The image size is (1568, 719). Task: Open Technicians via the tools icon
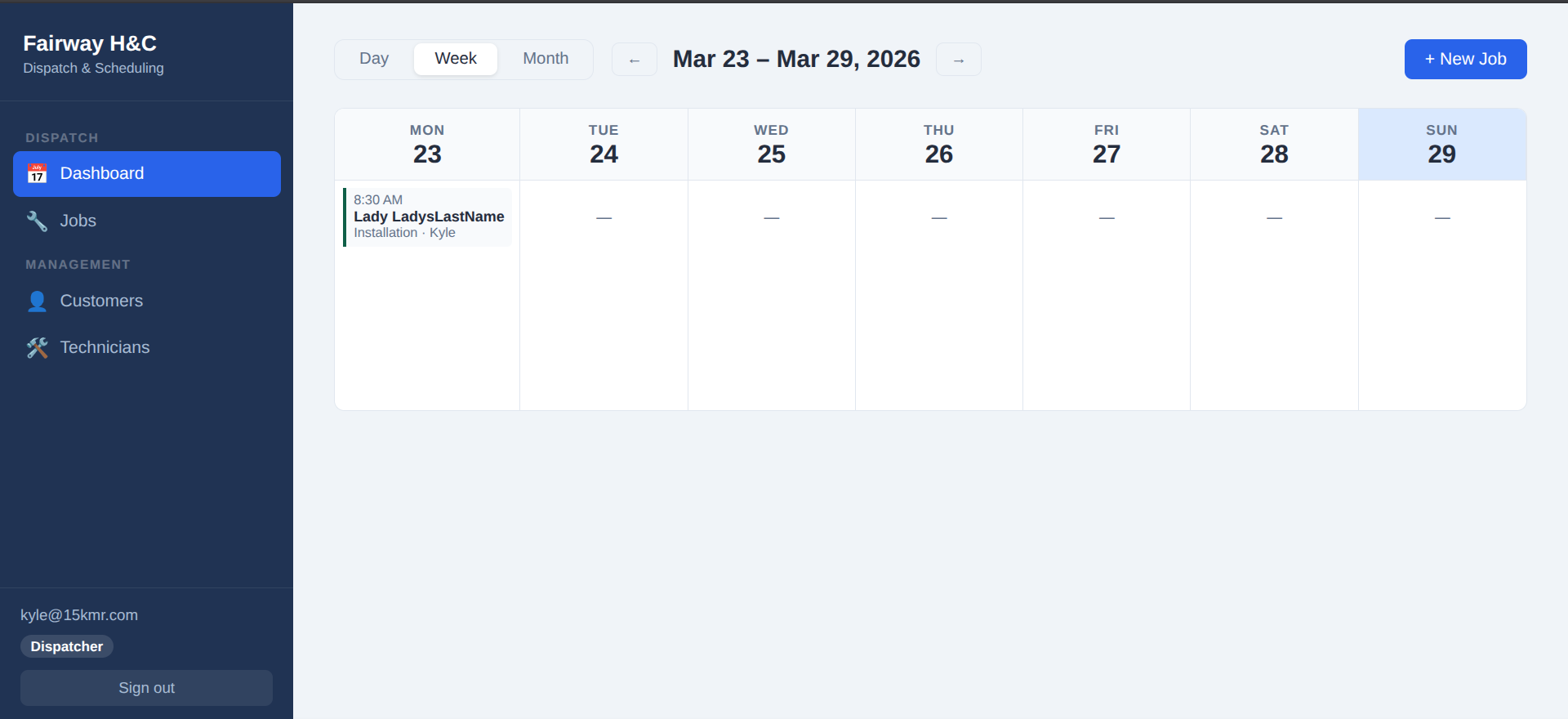37,347
